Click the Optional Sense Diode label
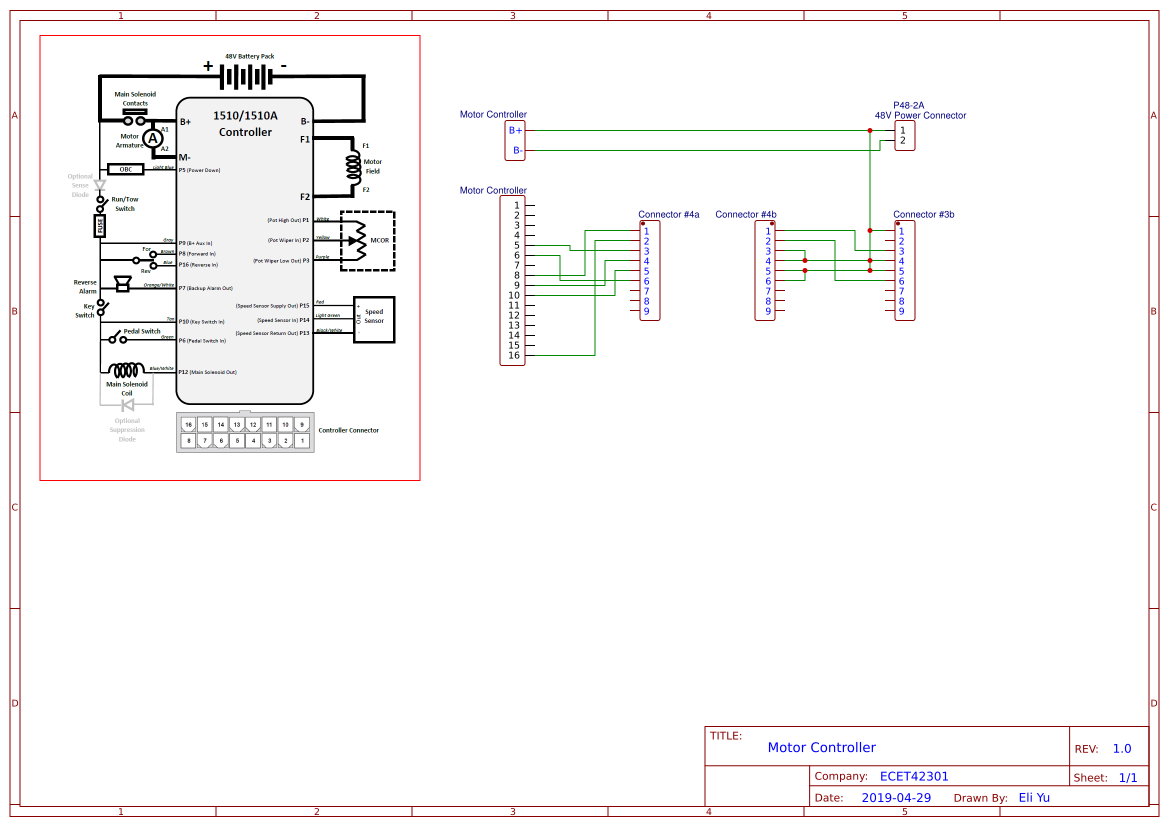This screenshot has width=1169, height=827. coord(80,186)
